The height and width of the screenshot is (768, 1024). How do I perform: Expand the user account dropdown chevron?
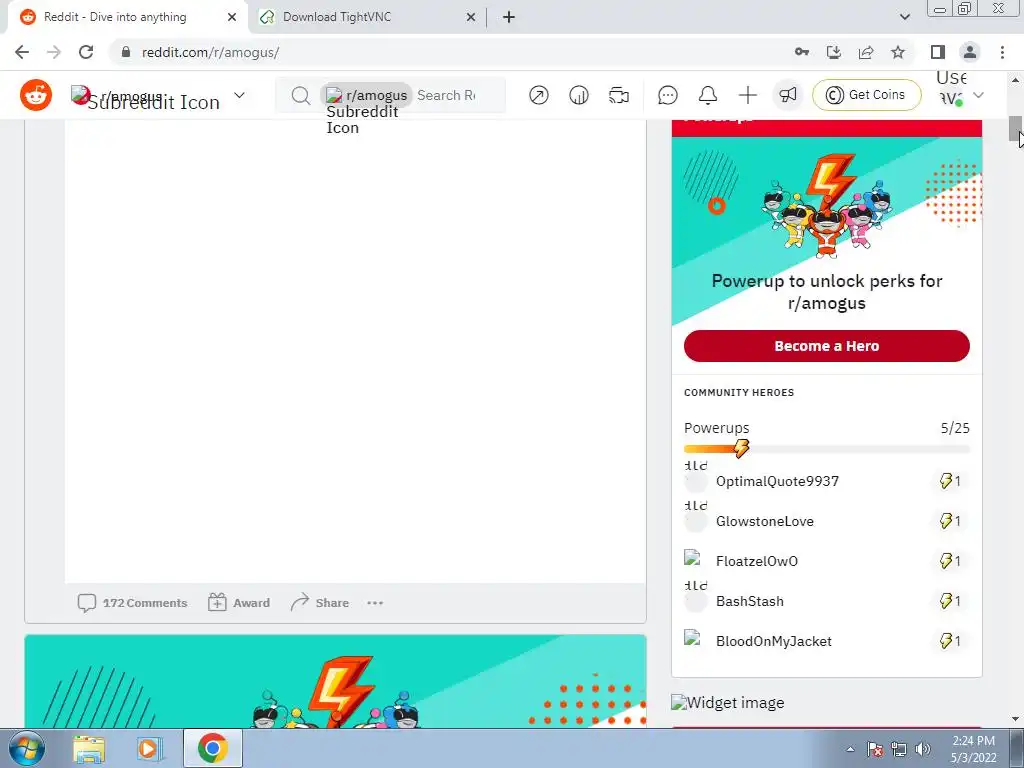tap(978, 95)
